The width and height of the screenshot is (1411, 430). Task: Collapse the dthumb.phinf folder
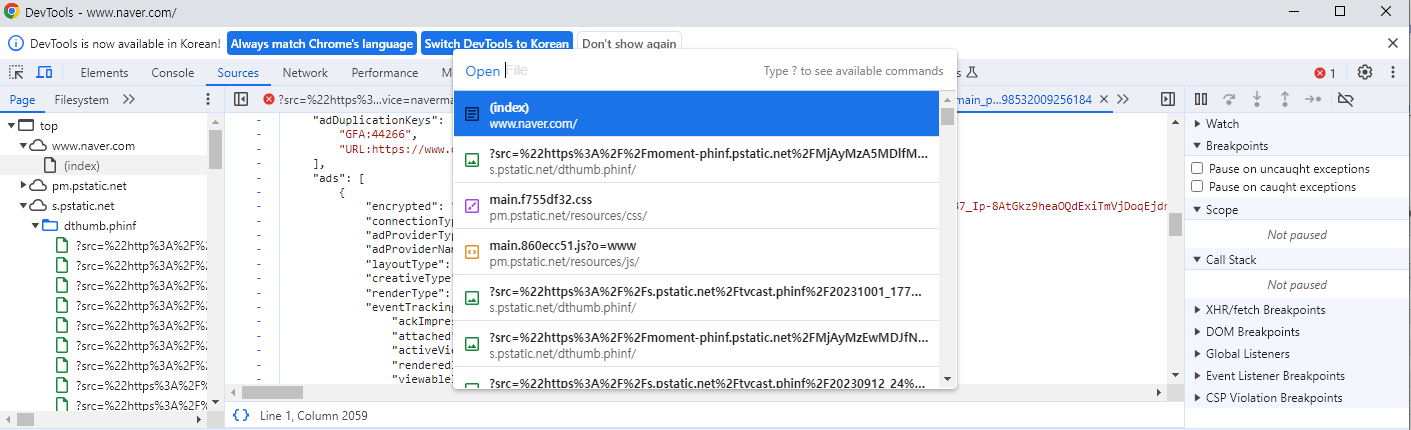[x=36, y=226]
